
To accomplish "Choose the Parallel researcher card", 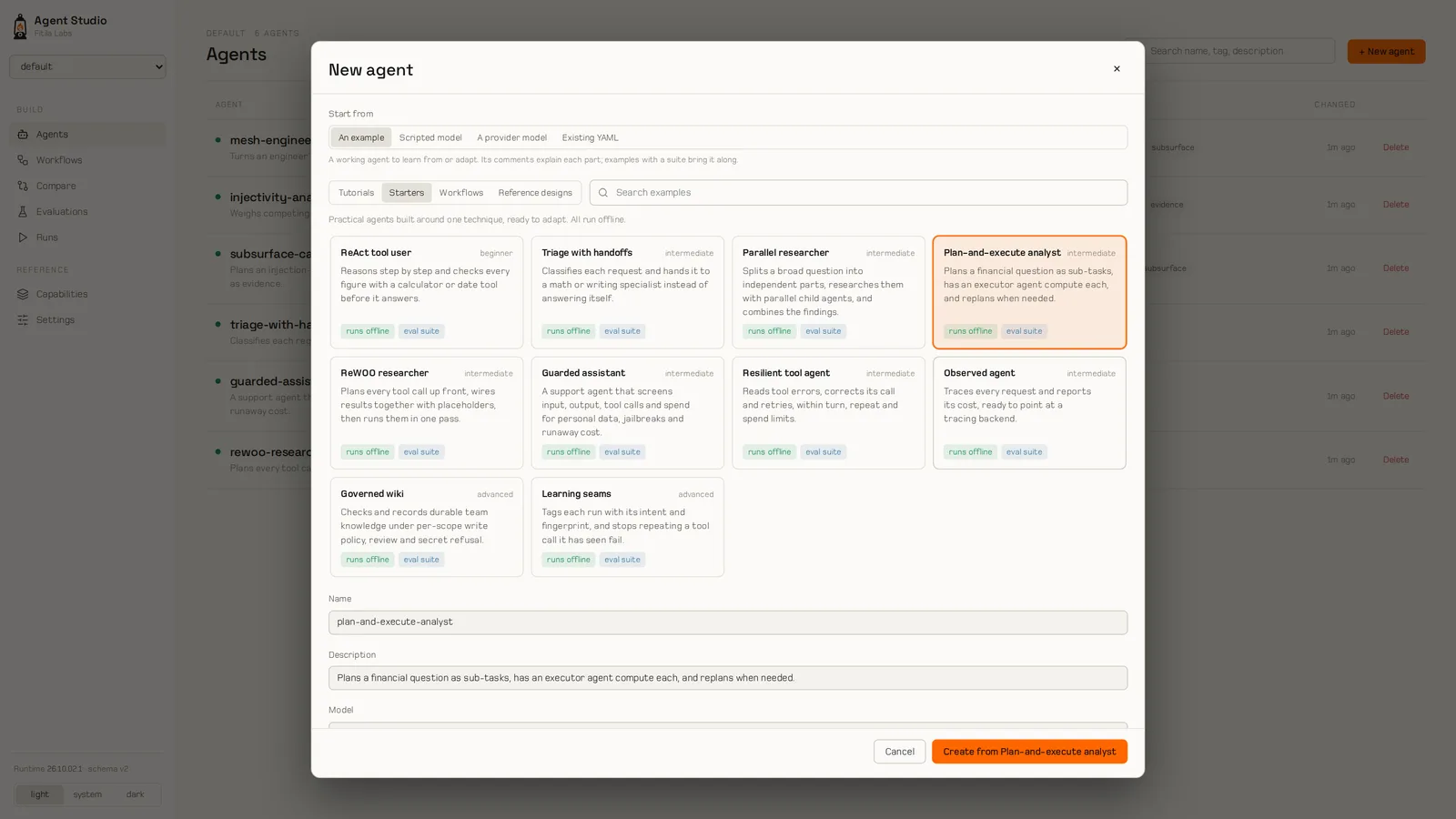I will [x=828, y=292].
